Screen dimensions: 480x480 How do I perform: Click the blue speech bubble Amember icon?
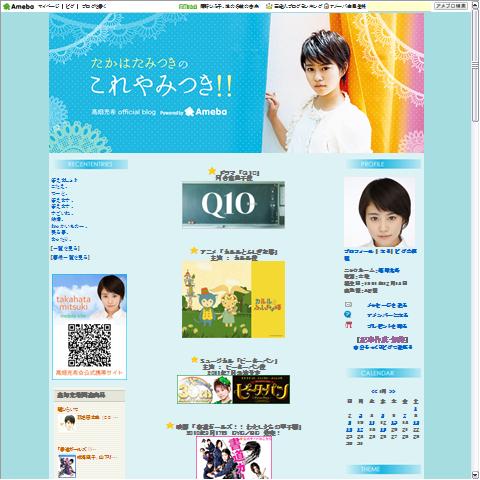click(x=348, y=314)
